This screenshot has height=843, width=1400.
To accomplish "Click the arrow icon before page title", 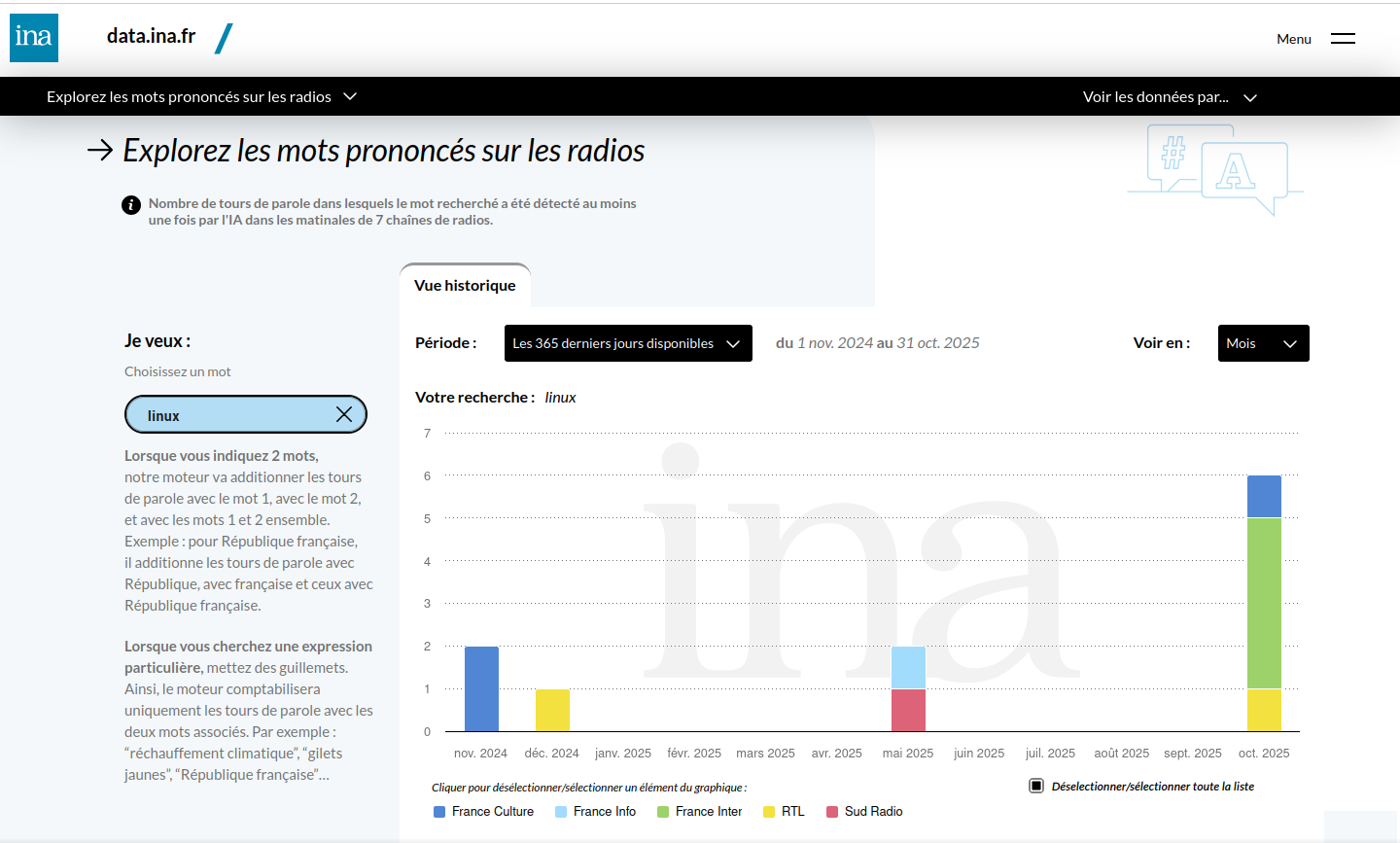I will (100, 150).
